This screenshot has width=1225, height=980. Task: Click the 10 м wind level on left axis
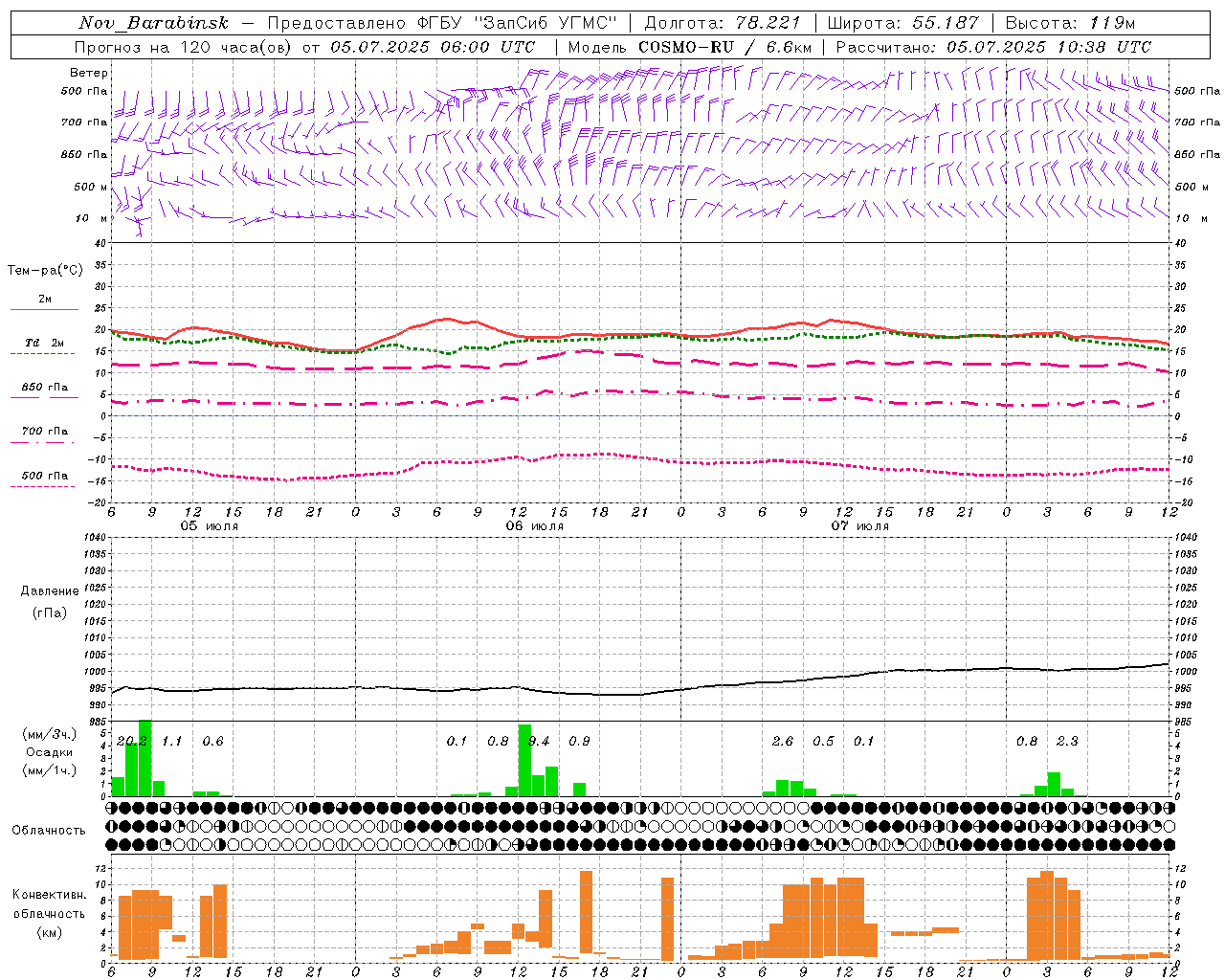coord(92,218)
